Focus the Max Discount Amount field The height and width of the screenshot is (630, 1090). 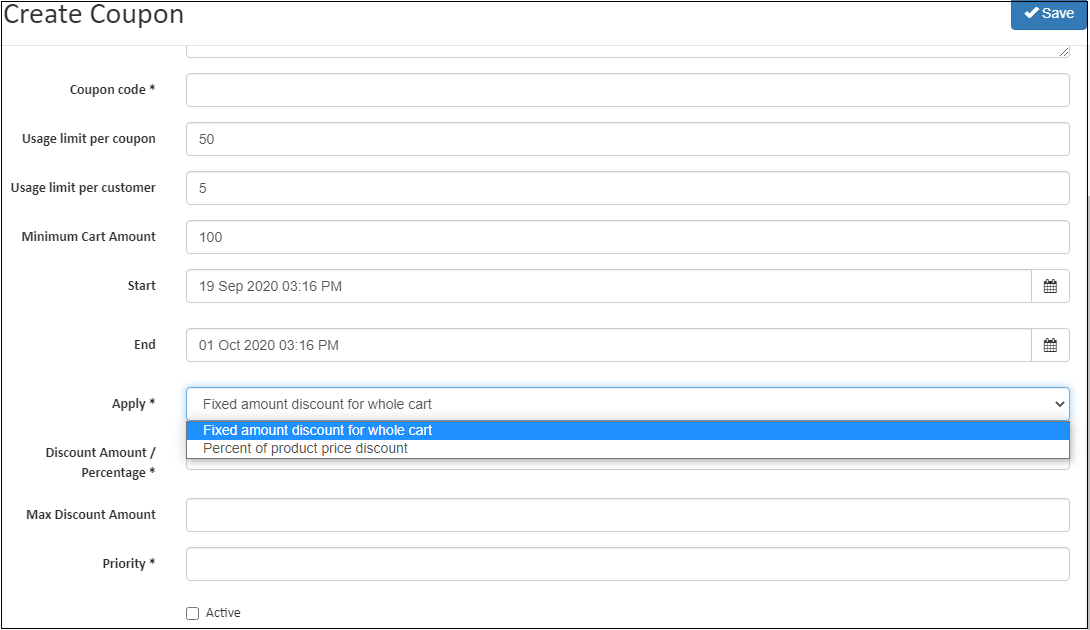[627, 515]
